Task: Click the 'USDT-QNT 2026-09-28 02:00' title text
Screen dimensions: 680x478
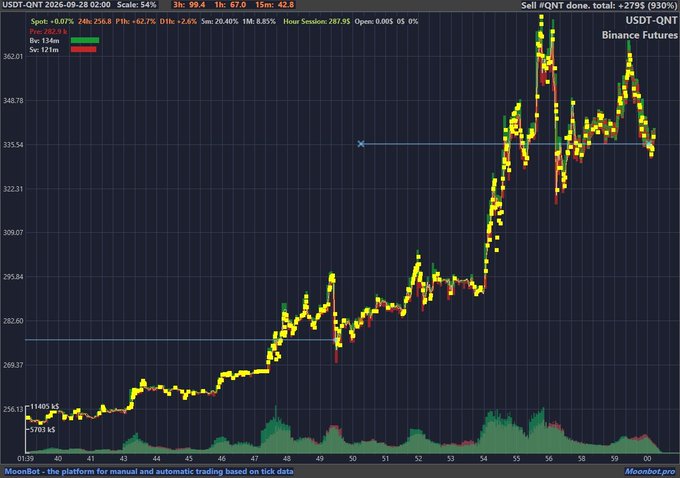Action: [56, 5]
